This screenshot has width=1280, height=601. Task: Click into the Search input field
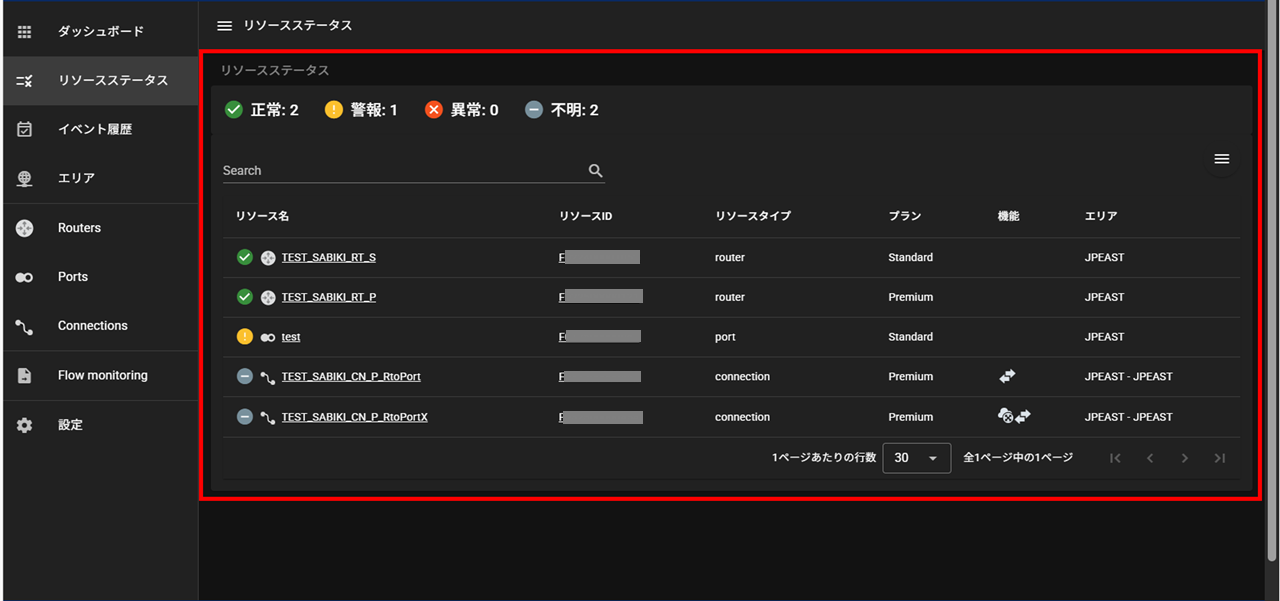pos(400,171)
